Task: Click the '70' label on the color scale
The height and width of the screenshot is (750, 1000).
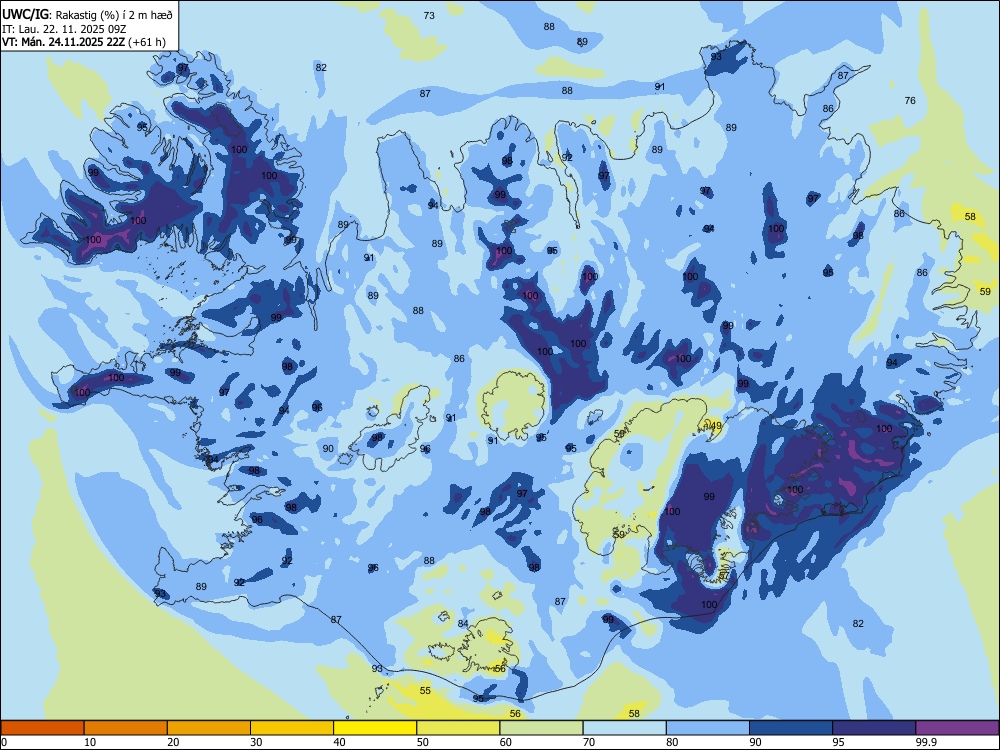Action: click(589, 742)
